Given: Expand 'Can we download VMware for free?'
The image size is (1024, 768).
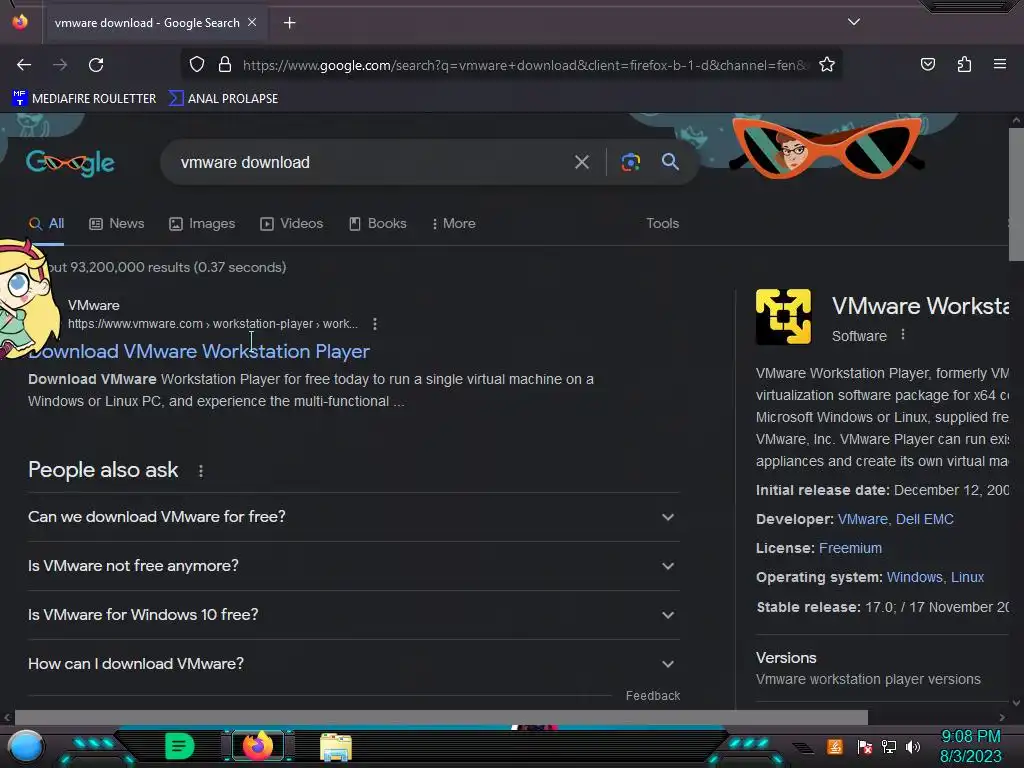Looking at the screenshot, I should click(353, 517).
